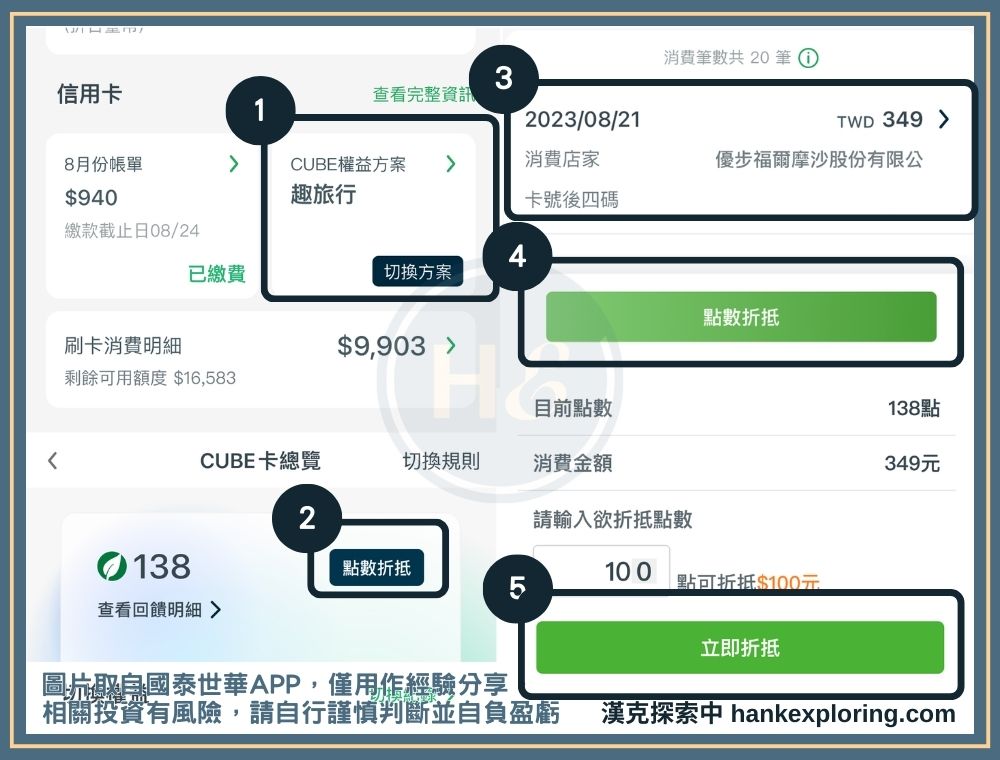Viewport: 1000px width, 760px height.
Task: Click the 目前點數 138點 row
Action: coord(737,408)
